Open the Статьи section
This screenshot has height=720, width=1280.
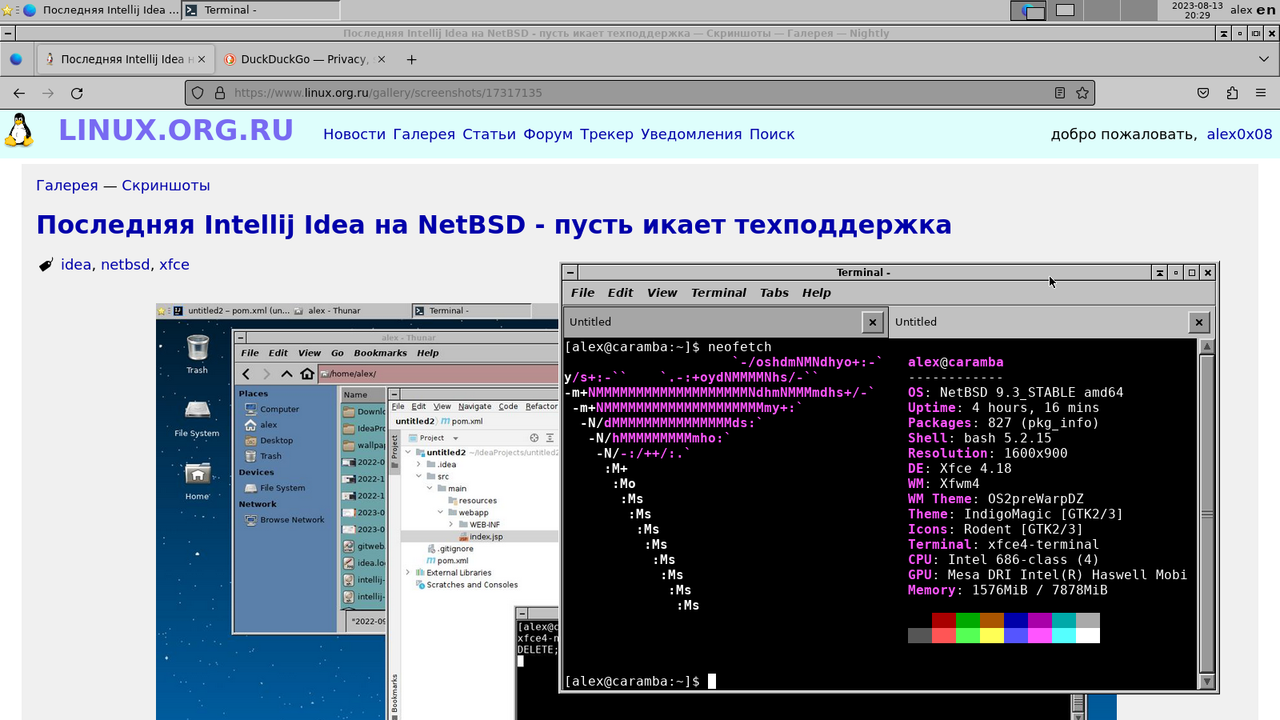489,134
